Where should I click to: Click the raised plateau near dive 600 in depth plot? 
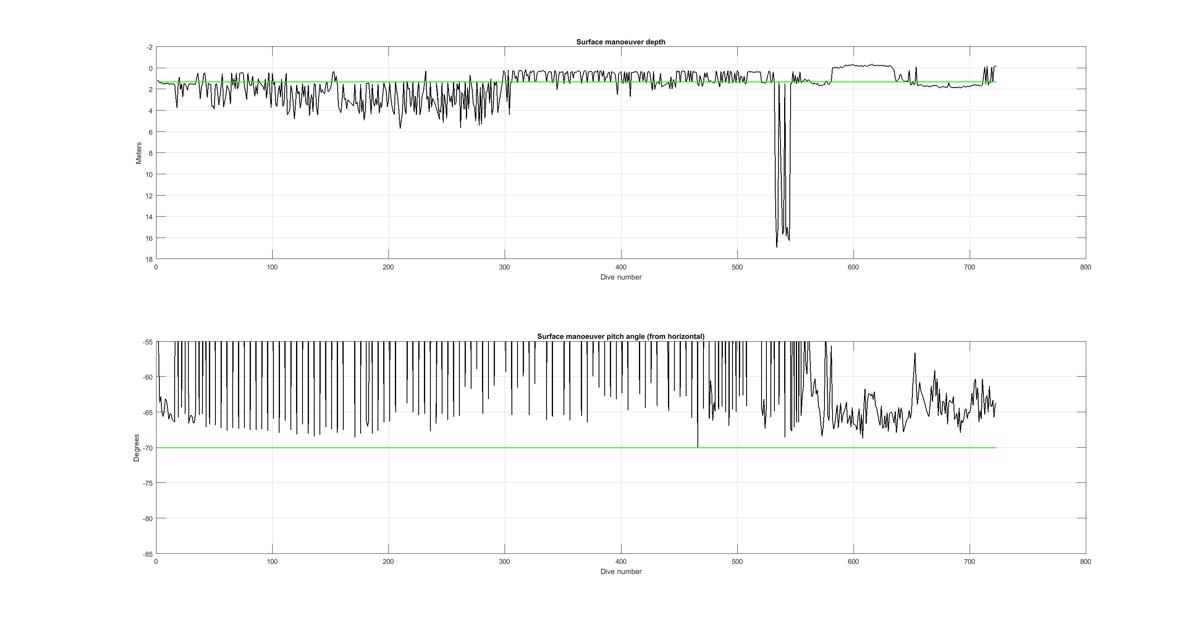862,67
